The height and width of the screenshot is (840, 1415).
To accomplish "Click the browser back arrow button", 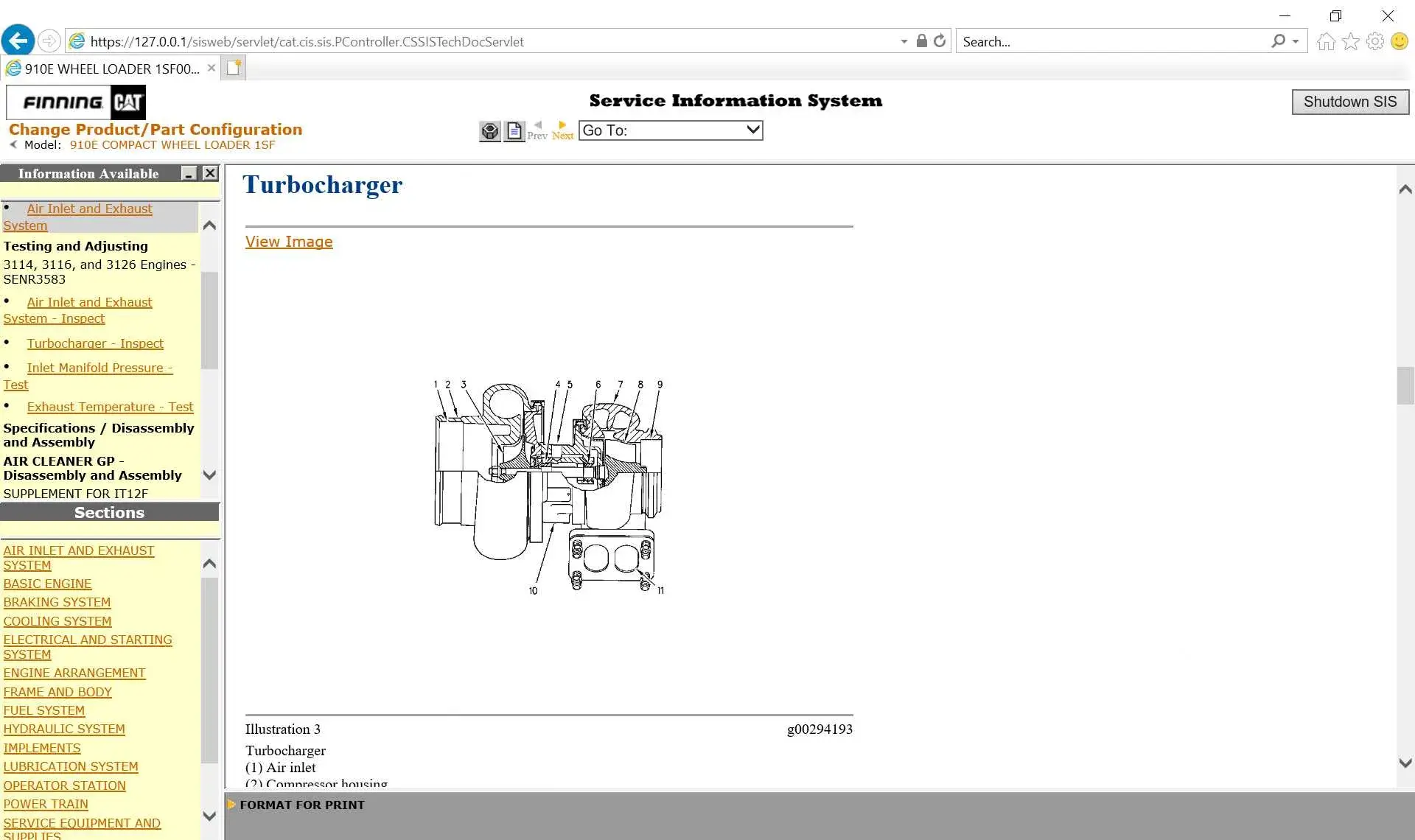I will [18, 41].
